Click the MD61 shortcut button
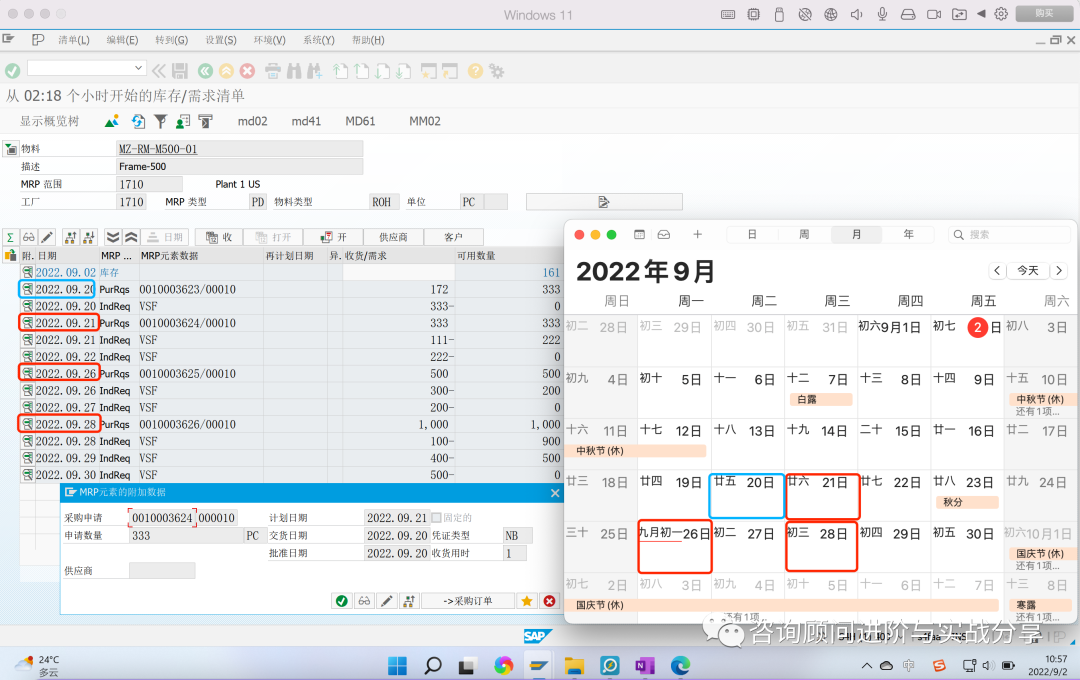1080x680 pixels. [360, 121]
